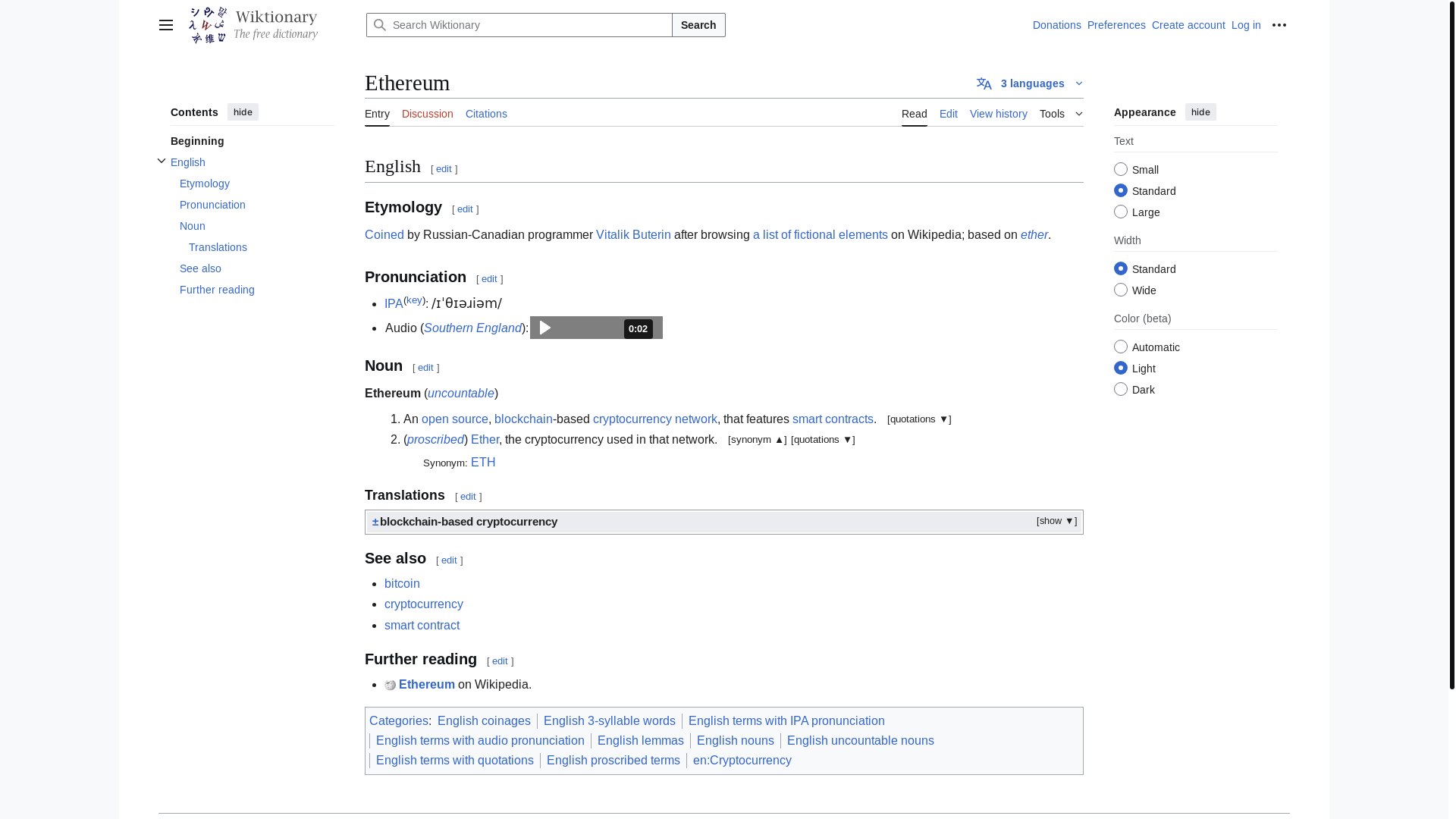Jump to Etymology in contents

(x=205, y=184)
